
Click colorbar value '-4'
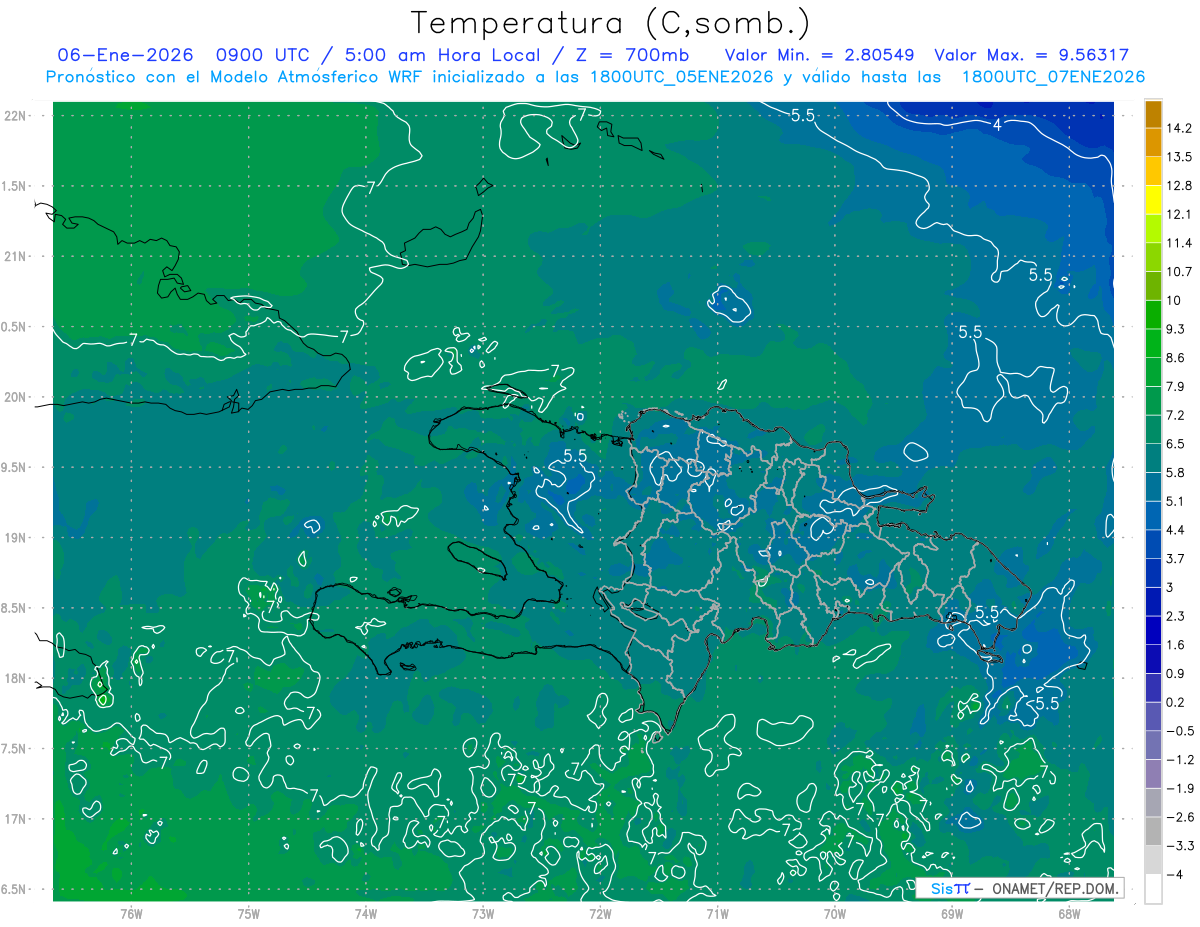(x=1176, y=875)
